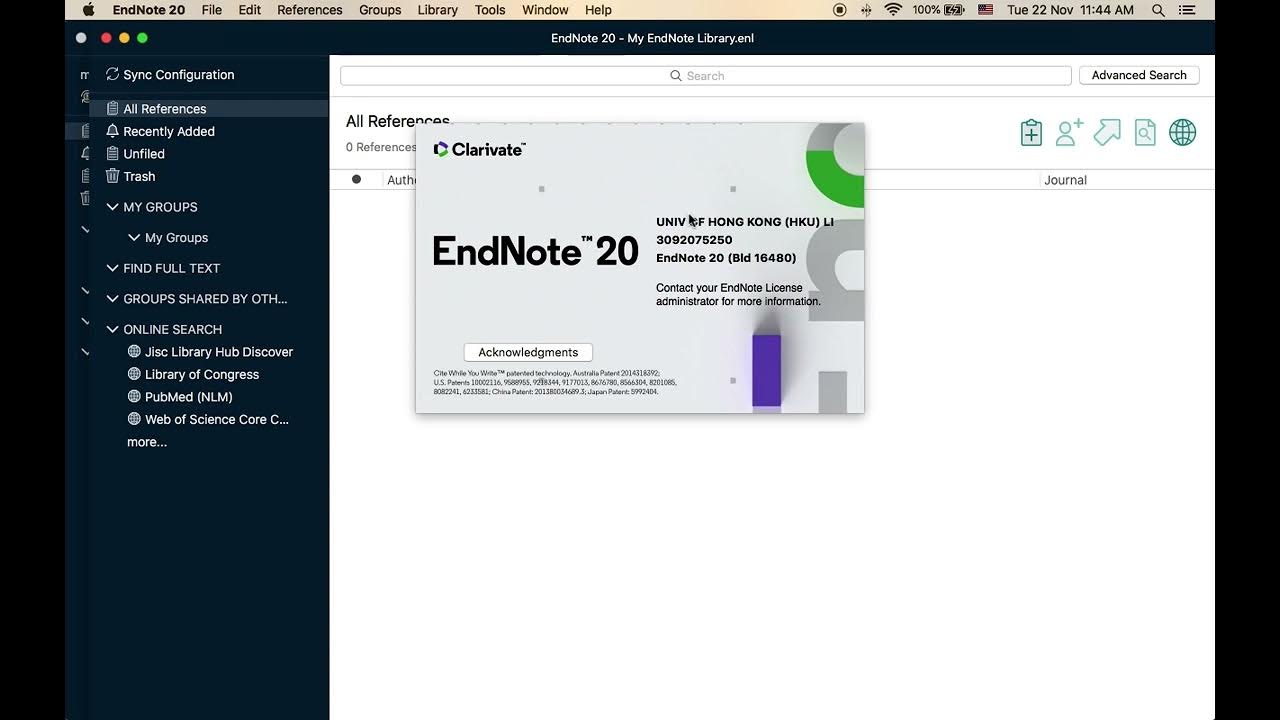Click the US flag input source icon
Viewport: 1280px width, 720px height.
click(x=986, y=10)
